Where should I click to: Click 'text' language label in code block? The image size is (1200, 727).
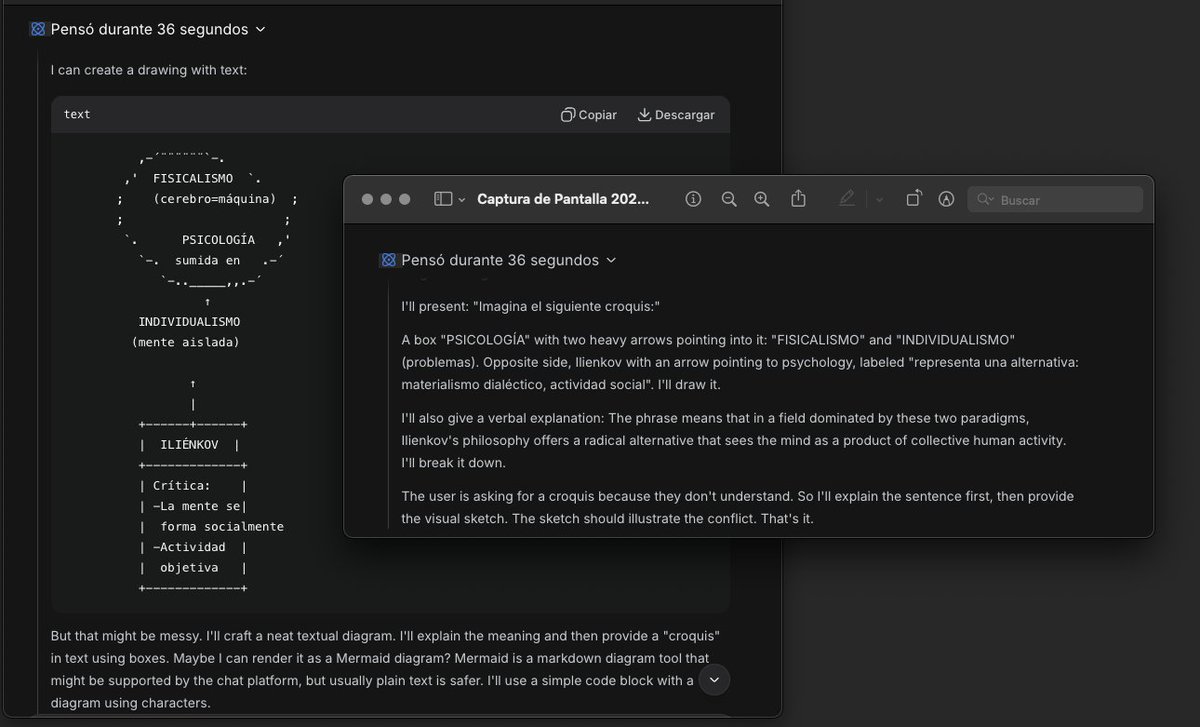point(77,114)
